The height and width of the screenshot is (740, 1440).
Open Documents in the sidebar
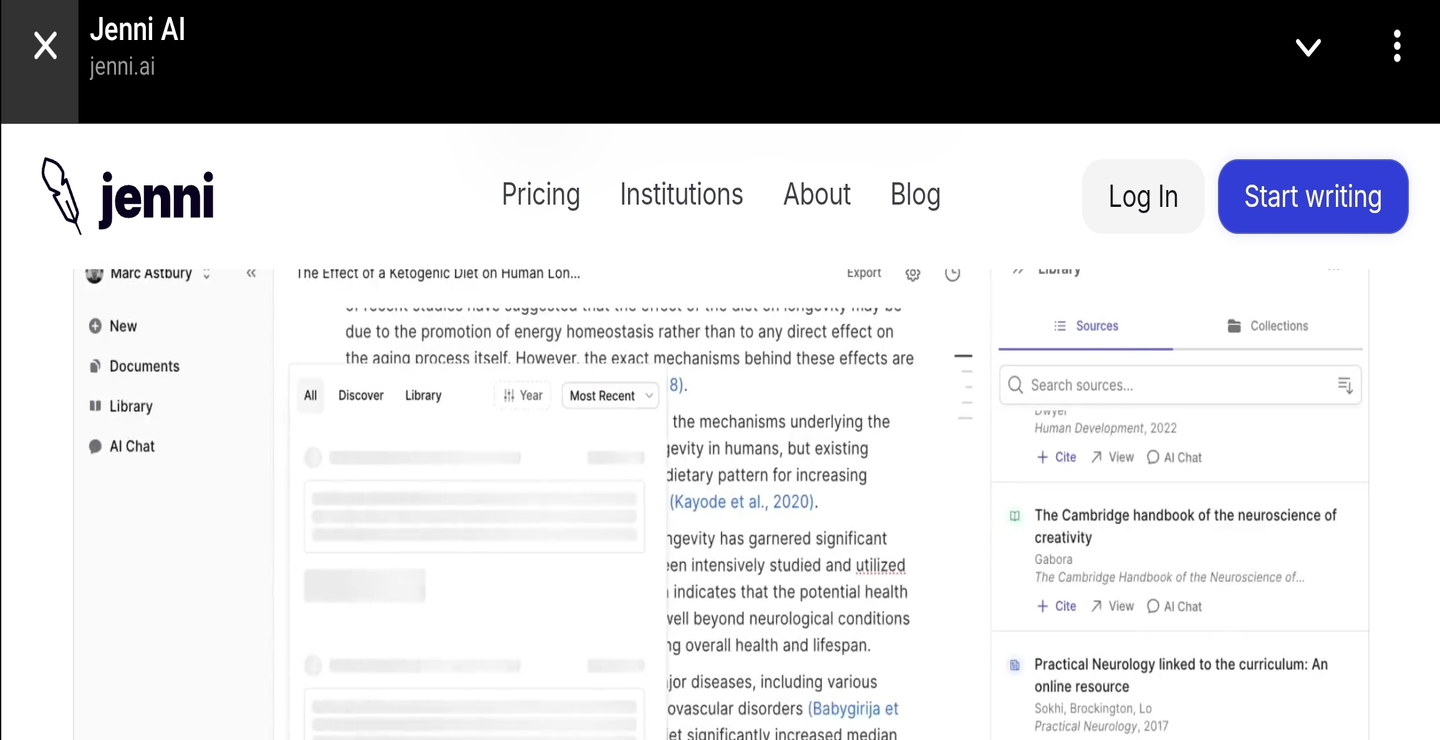pos(134,366)
